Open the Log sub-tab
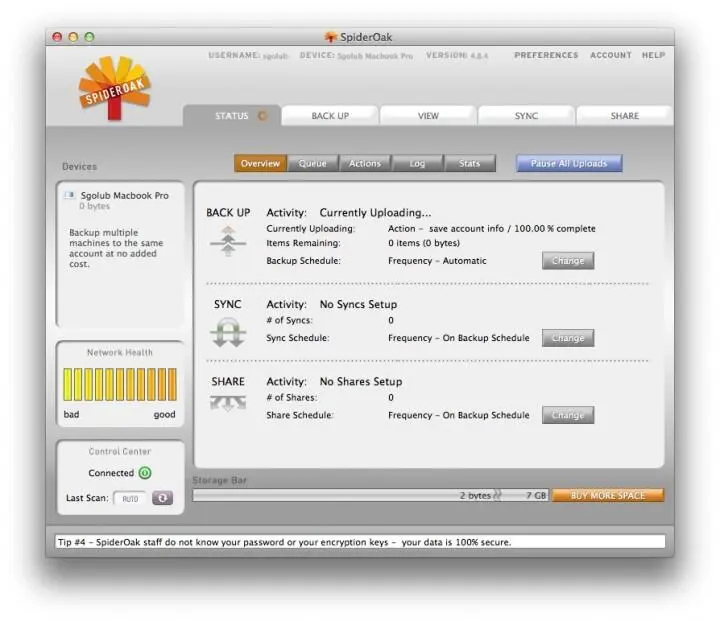Screen dimensions: 720x621 [x=417, y=164]
